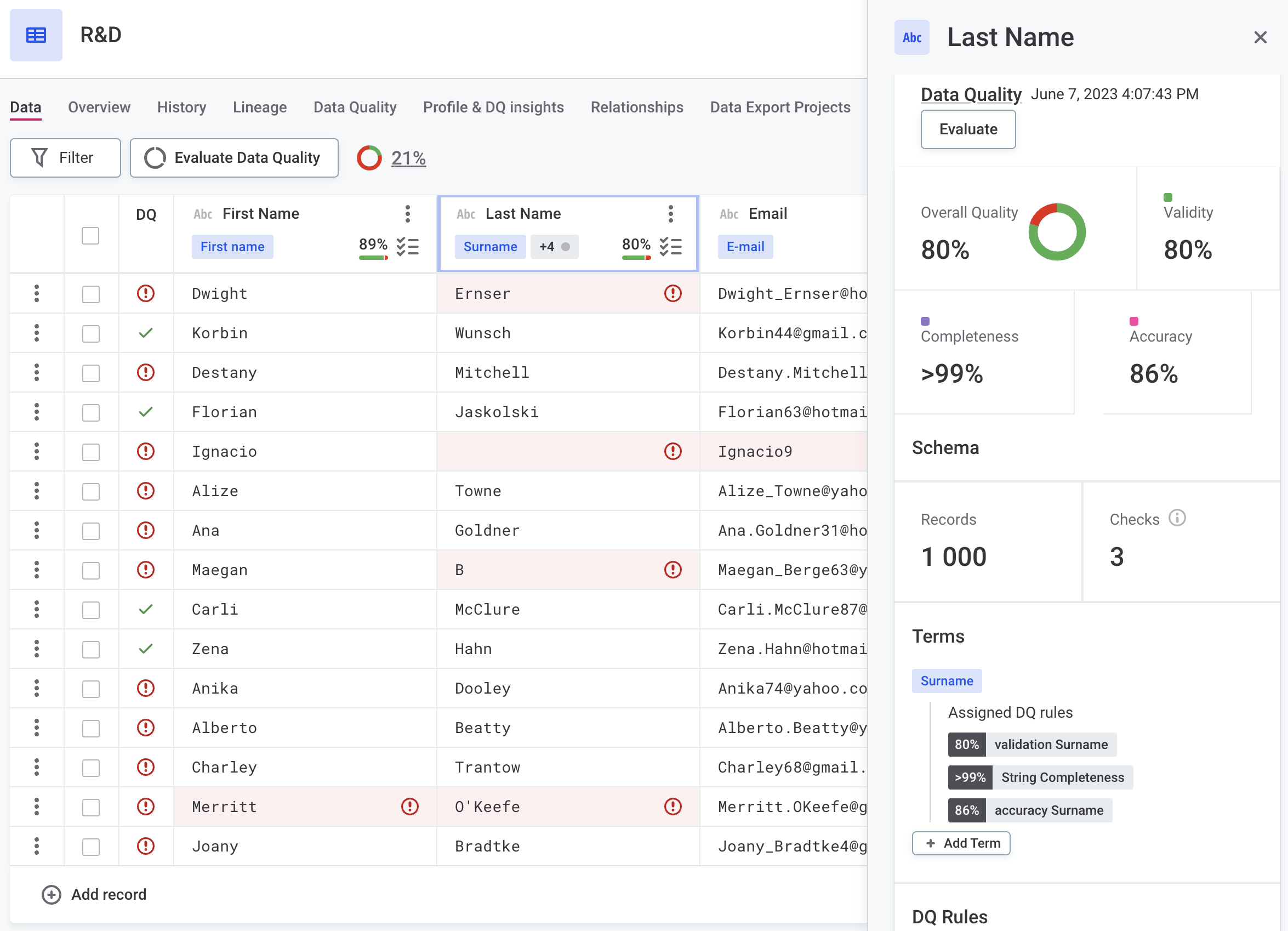
Task: Toggle the select-all rows checkbox in header
Action: tap(90, 236)
